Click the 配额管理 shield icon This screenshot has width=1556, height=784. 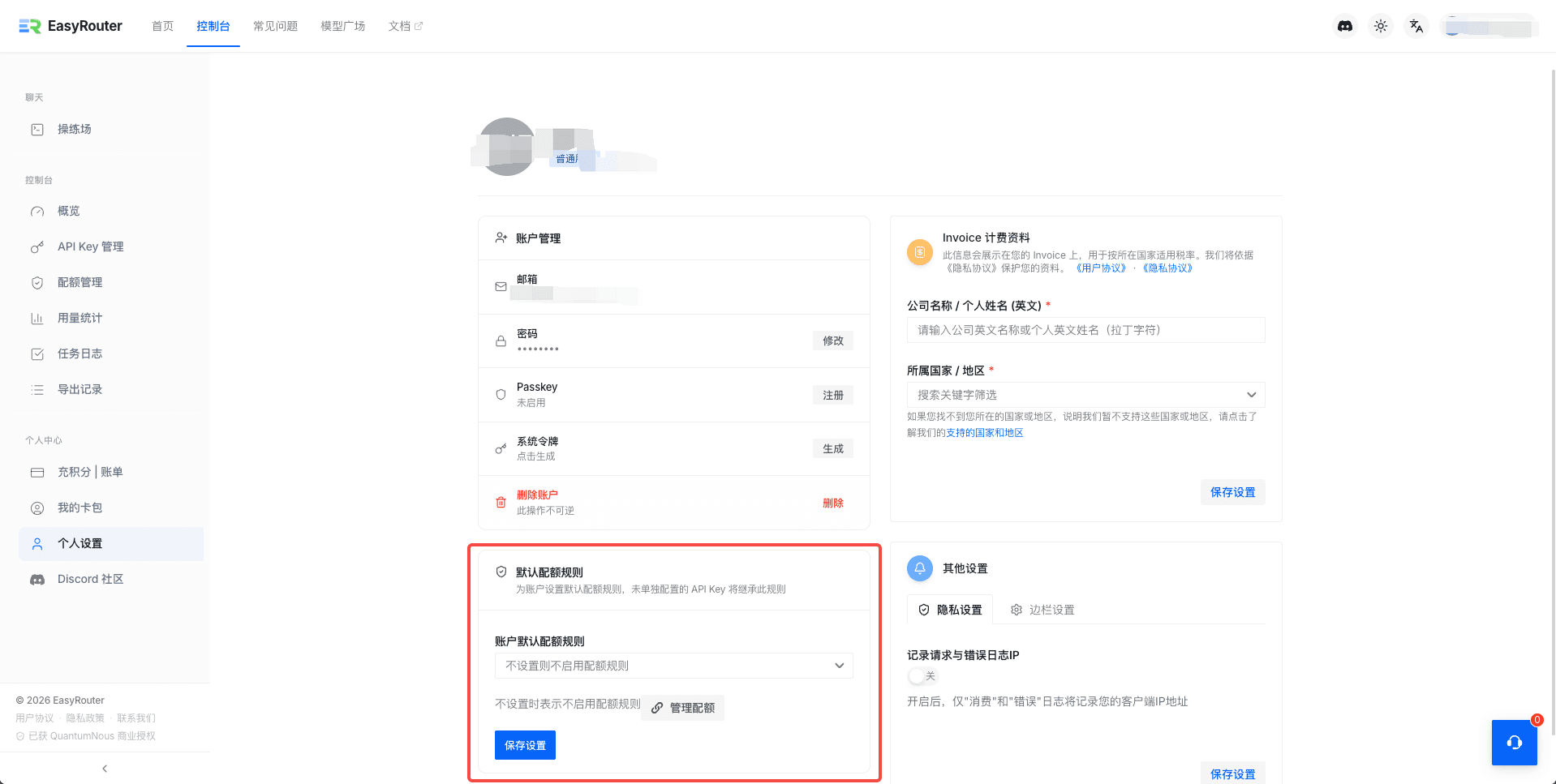[x=37, y=283]
